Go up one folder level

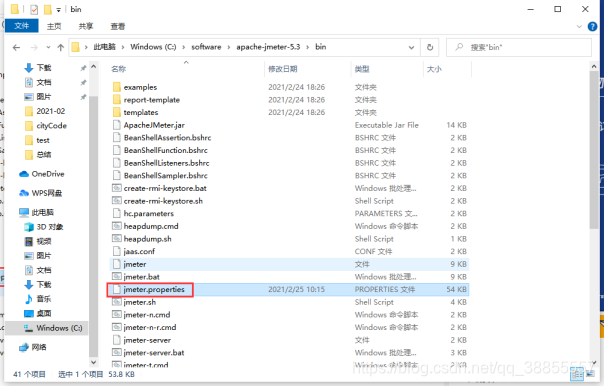(61, 47)
